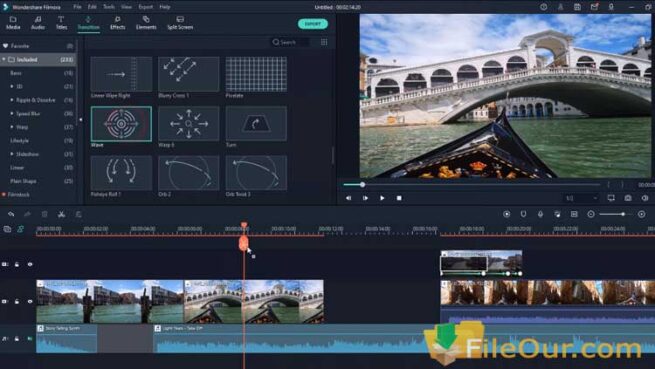The width and height of the screenshot is (655, 369).
Task: Click the Filmora logo icon
Action: tap(5, 7)
